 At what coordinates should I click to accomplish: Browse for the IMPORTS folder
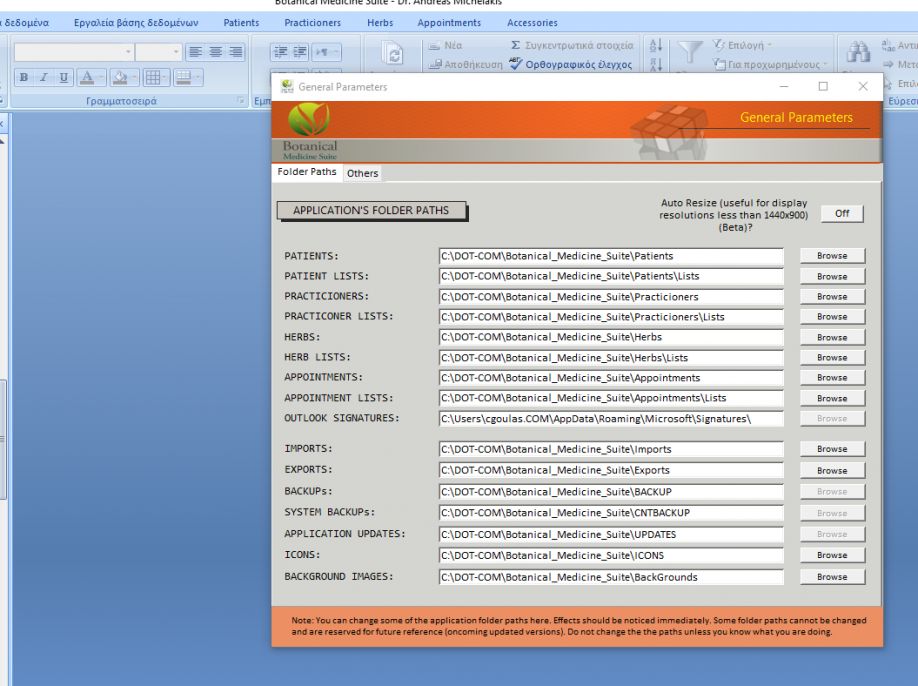832,449
